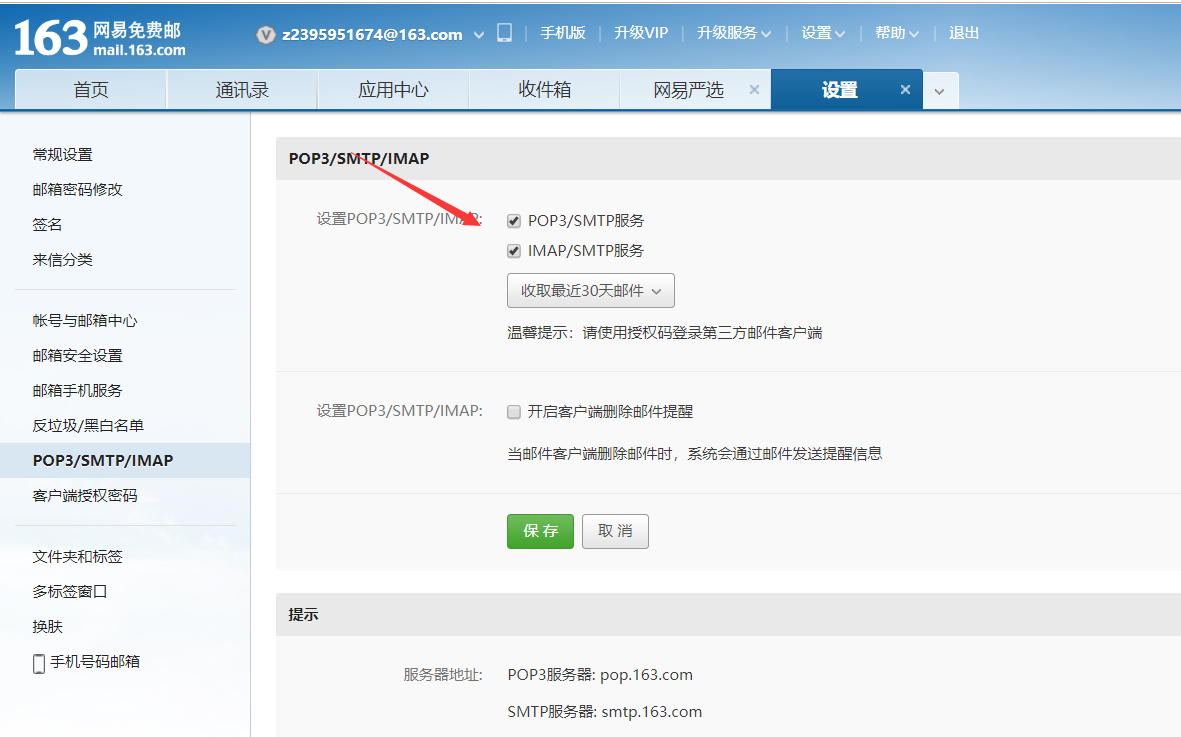Switch to the 网易严选 tab
This screenshot has width=1181, height=737.
tap(688, 90)
